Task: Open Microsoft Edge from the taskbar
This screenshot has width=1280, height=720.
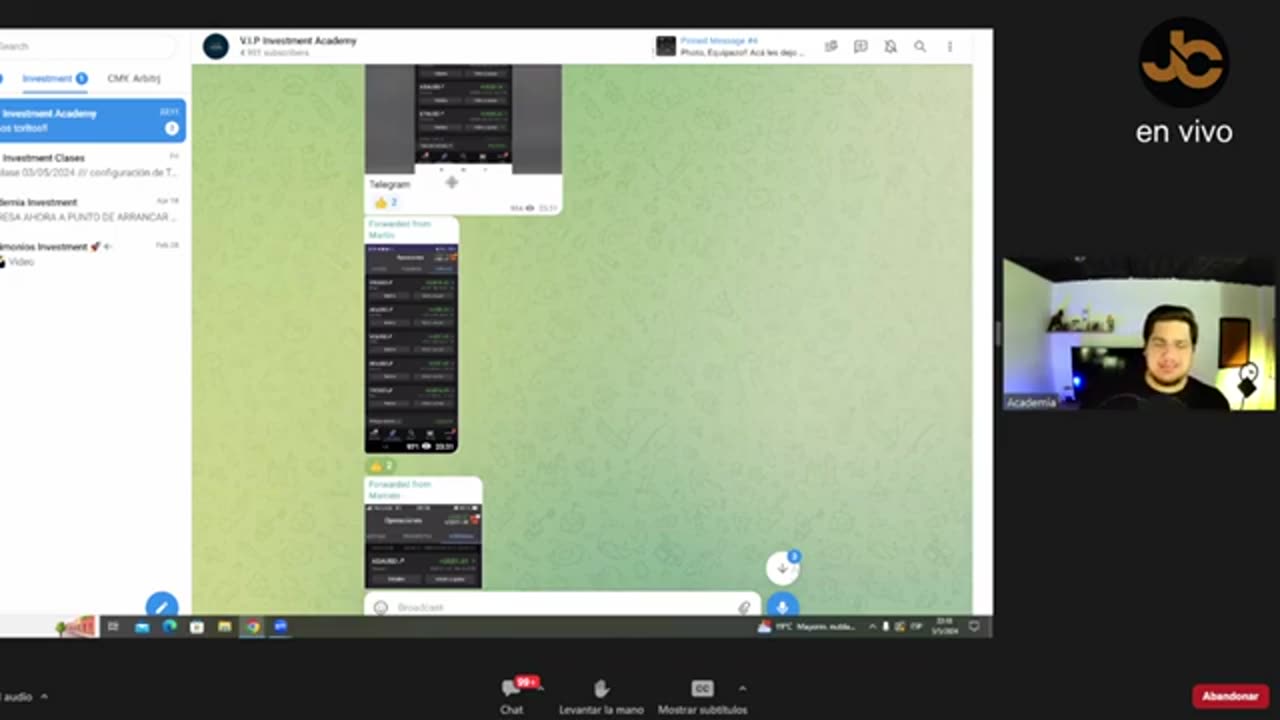Action: [169, 626]
